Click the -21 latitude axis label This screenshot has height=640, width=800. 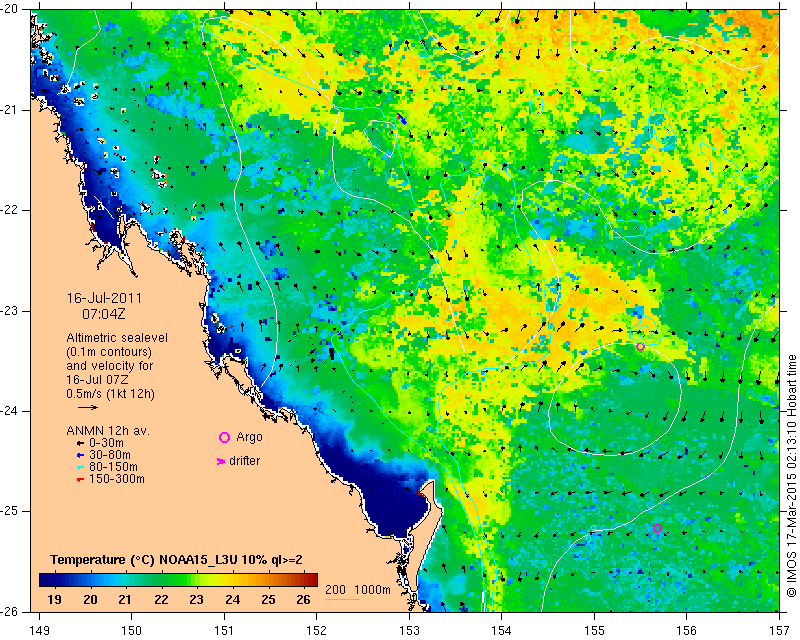point(9,110)
